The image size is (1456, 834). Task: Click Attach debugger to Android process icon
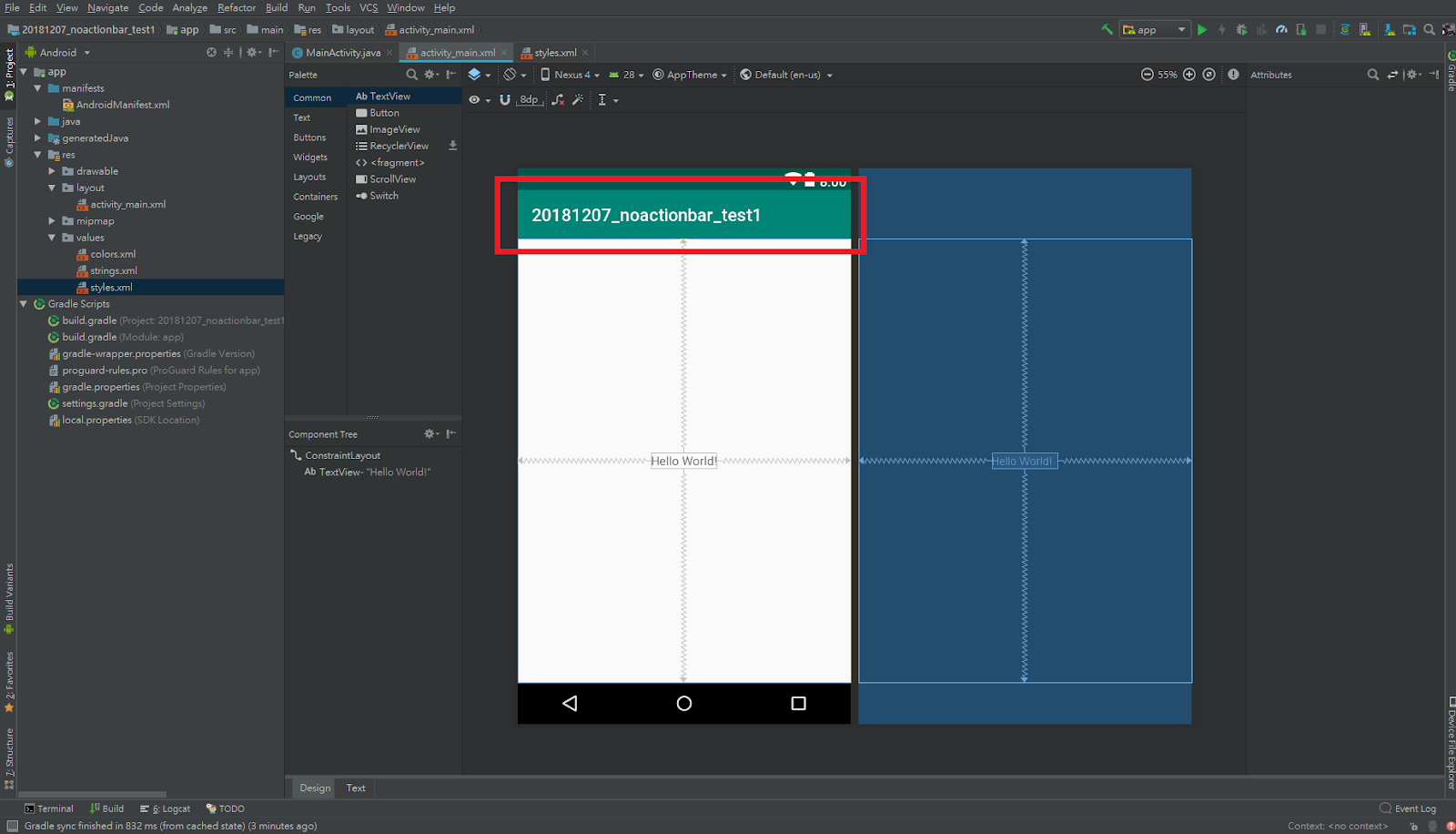(1301, 29)
